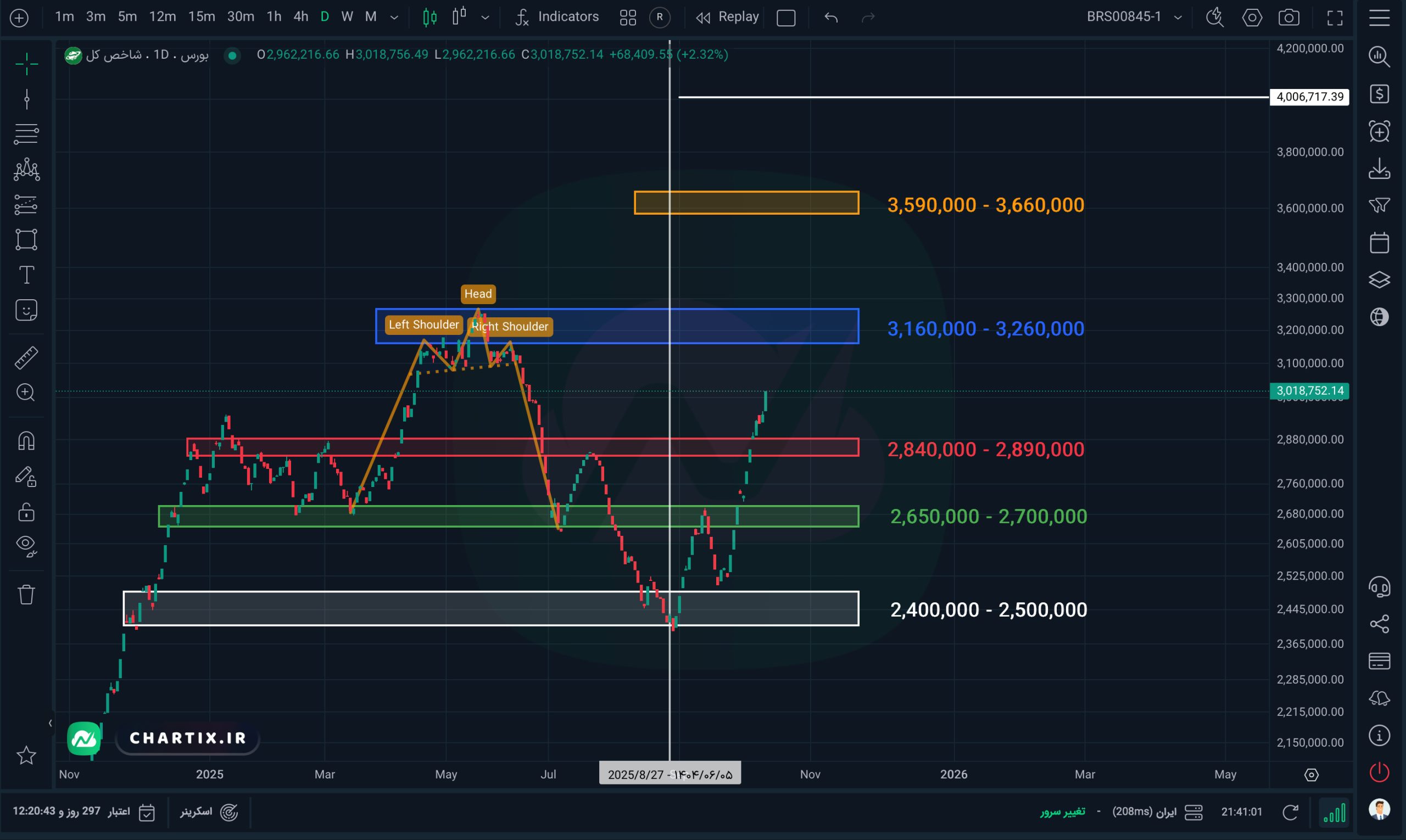Select the W weekly timeframe
1406x840 pixels.
(347, 17)
